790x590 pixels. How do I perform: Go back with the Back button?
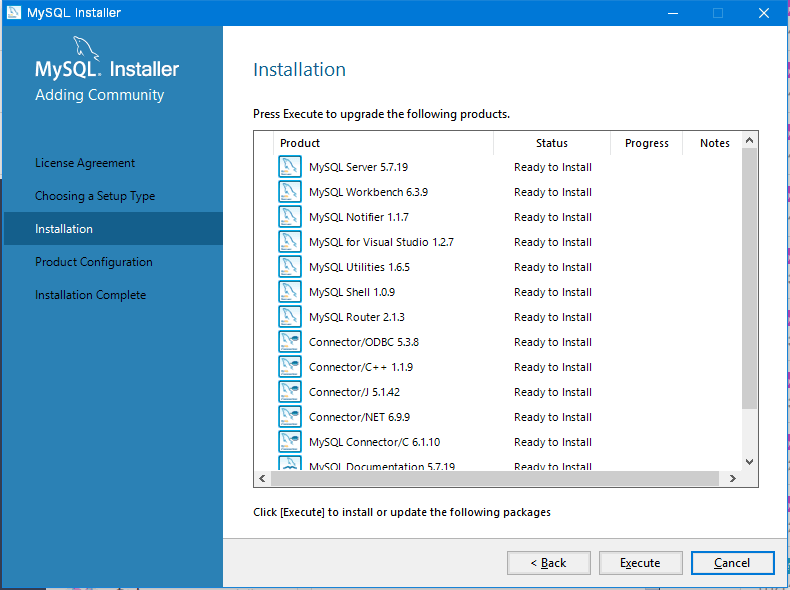547,563
